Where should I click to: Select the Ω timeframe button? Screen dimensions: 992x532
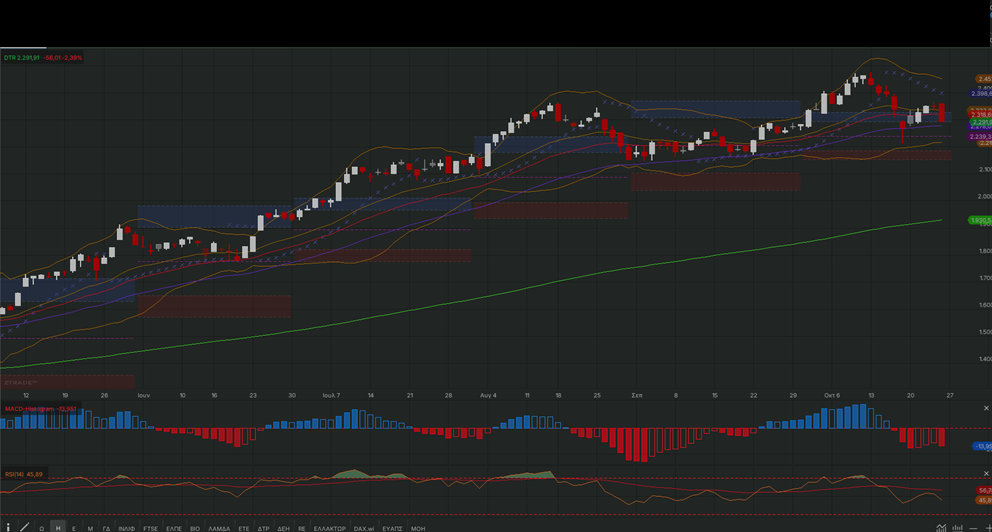point(42,528)
